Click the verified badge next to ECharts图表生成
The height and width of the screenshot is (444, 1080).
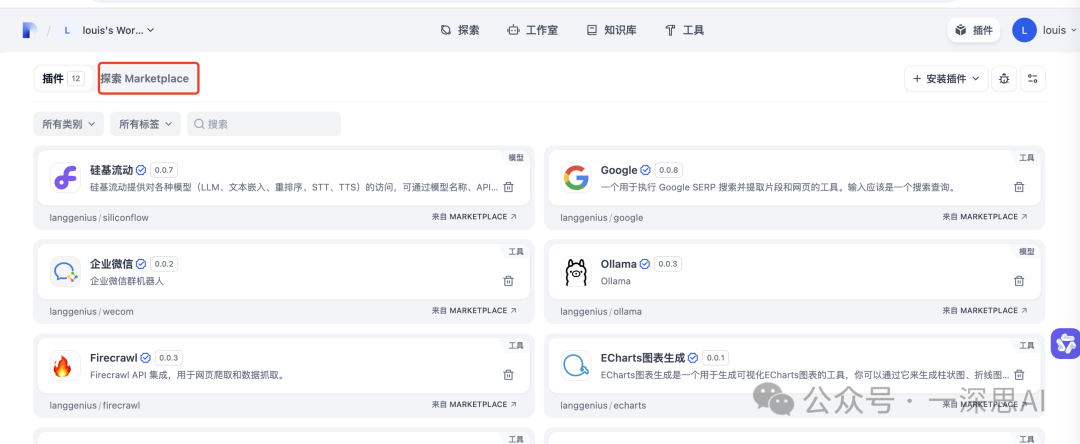[693, 358]
